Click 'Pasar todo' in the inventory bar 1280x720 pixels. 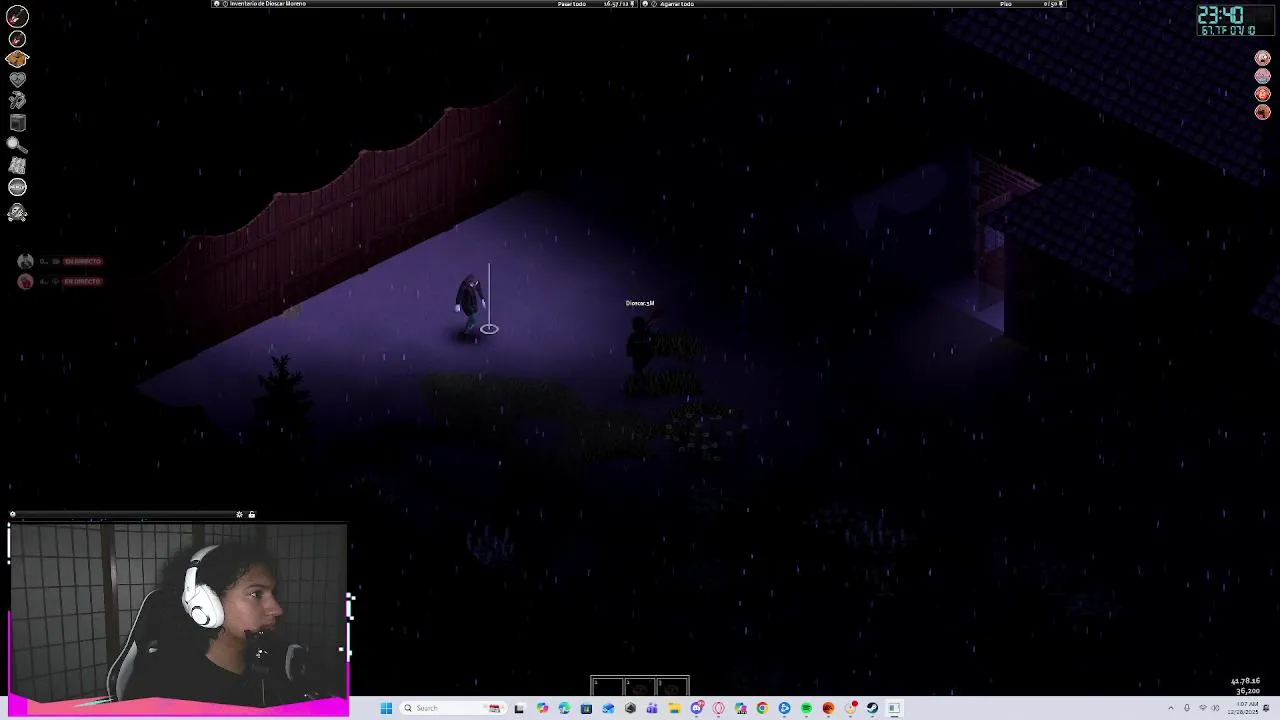pos(571,4)
